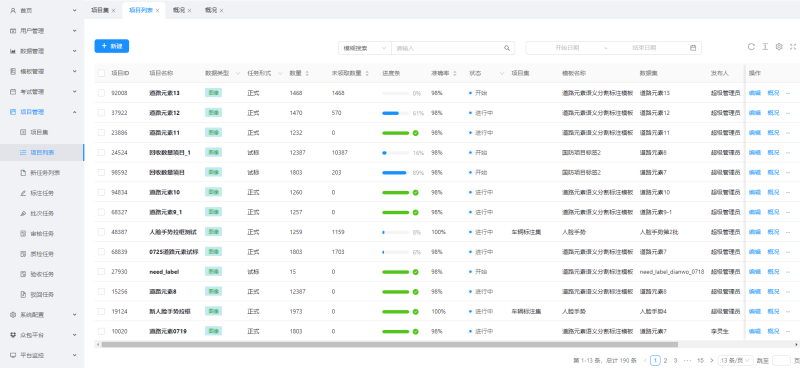Click the 89% progress bar of project 98592

click(x=395, y=173)
